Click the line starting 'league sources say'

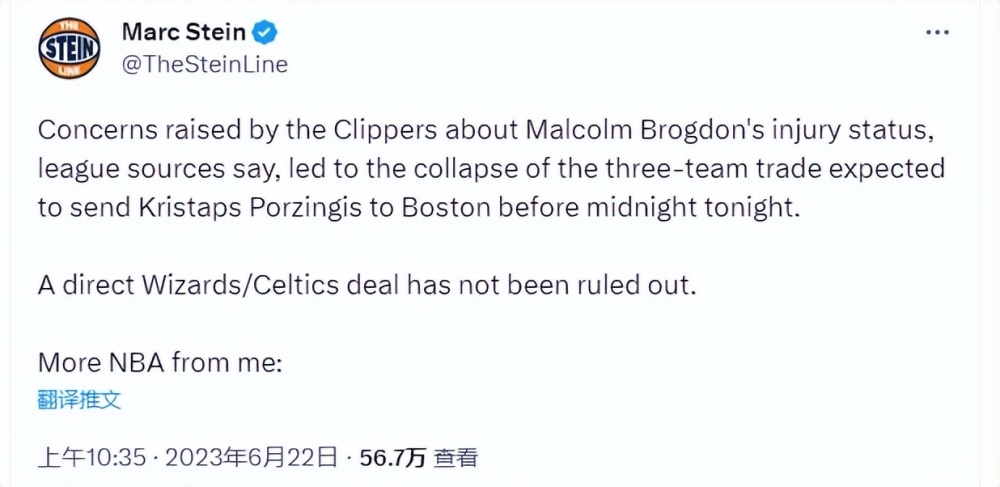(491, 170)
